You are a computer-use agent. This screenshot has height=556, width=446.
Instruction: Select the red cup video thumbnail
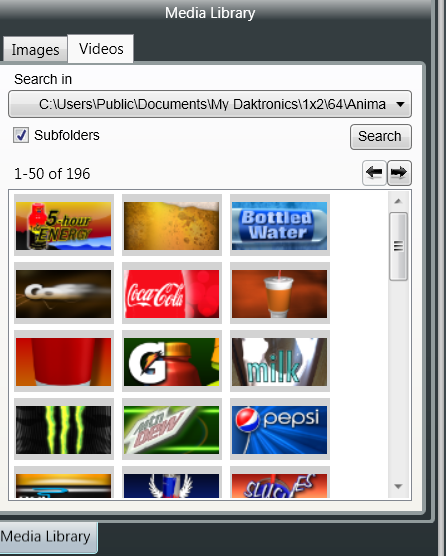coord(64,362)
